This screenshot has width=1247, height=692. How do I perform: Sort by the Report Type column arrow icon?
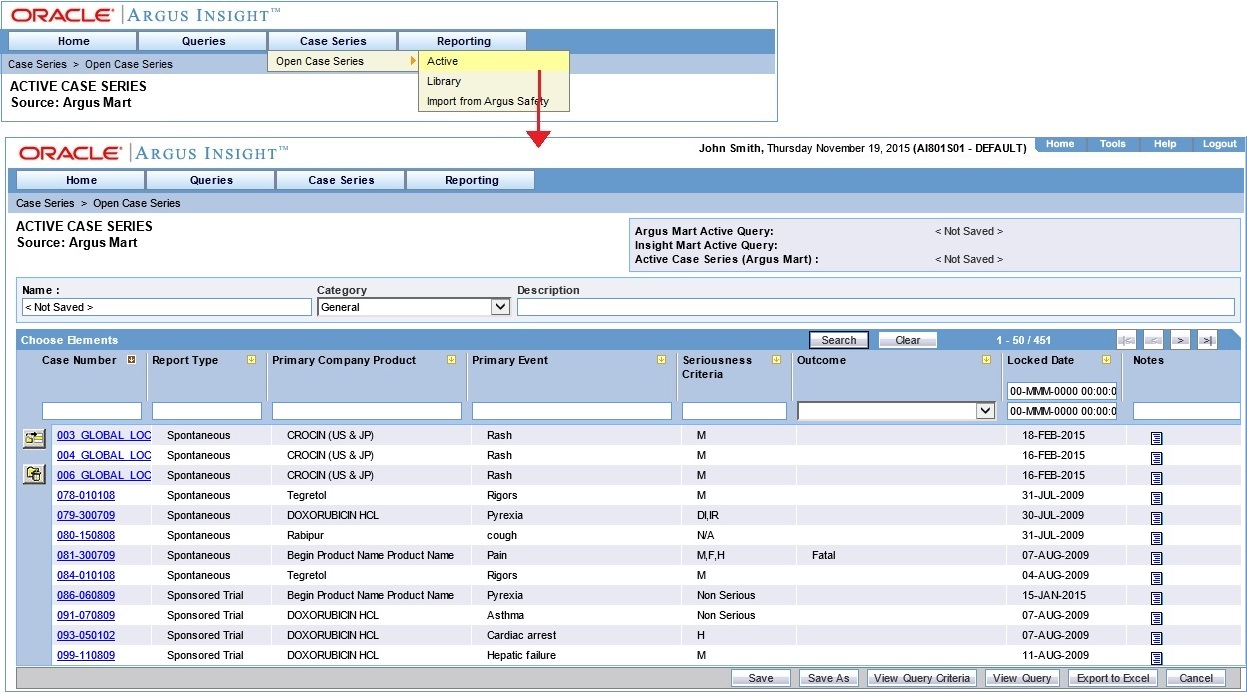(251, 360)
